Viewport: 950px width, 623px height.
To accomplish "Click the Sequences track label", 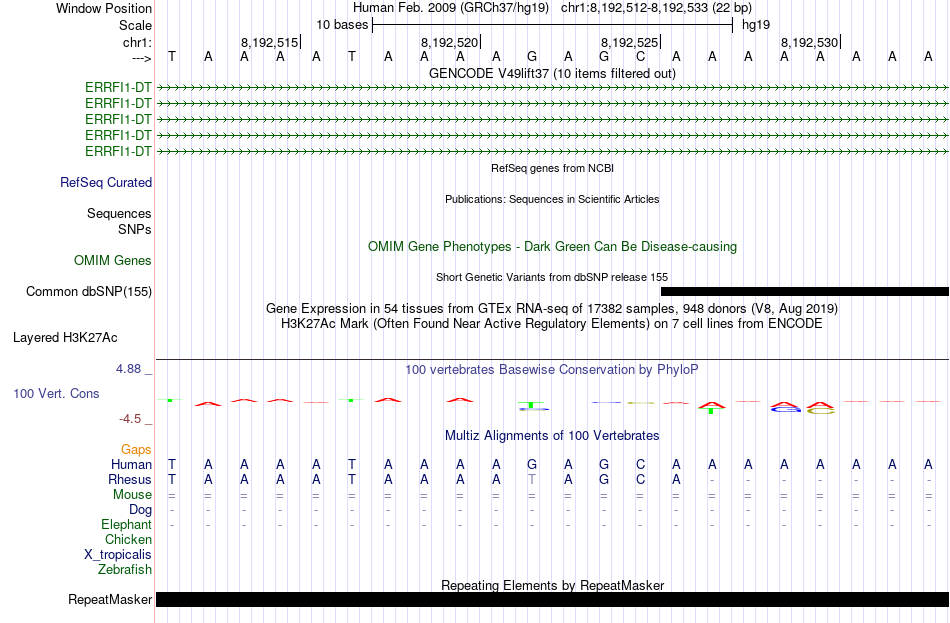I will point(119,213).
